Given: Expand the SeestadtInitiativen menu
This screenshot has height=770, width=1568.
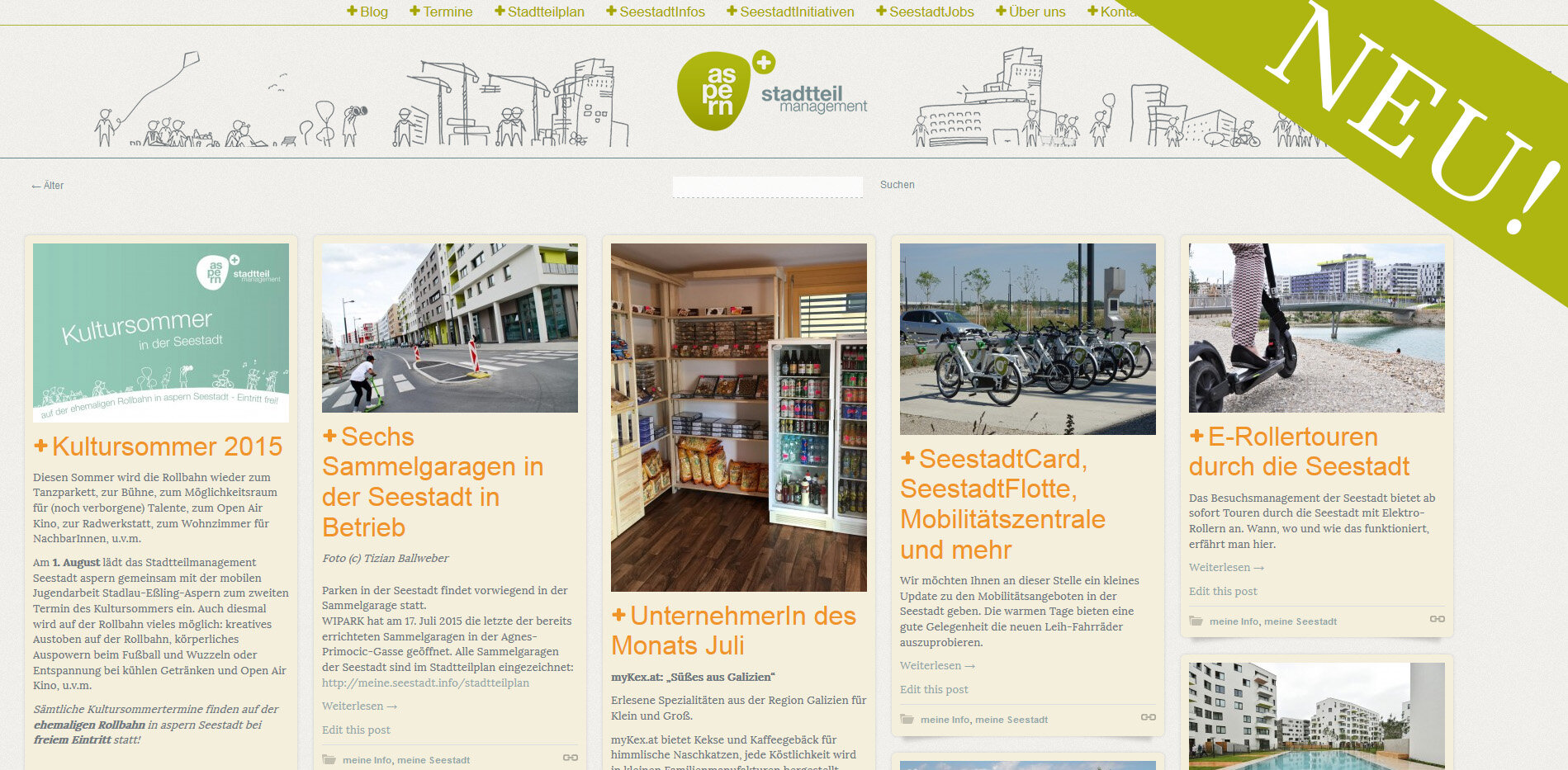Looking at the screenshot, I should tap(790, 12).
